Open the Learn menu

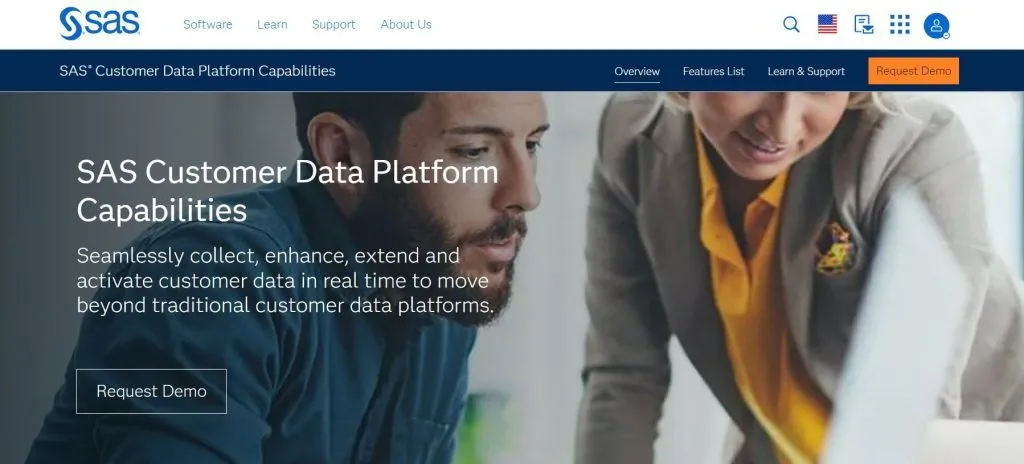(x=272, y=24)
